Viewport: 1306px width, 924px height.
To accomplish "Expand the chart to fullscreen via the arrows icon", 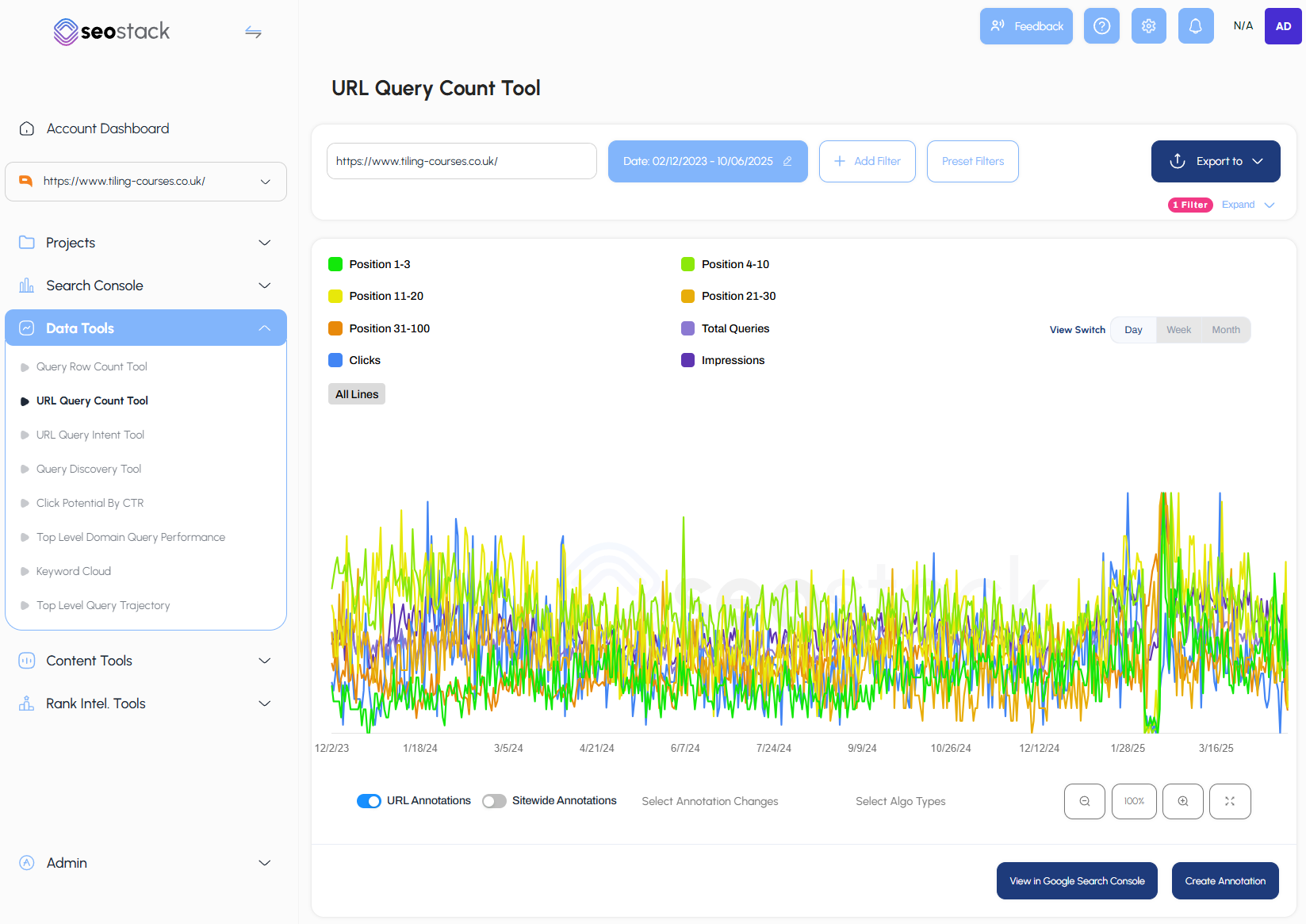I will pyautogui.click(x=1230, y=801).
